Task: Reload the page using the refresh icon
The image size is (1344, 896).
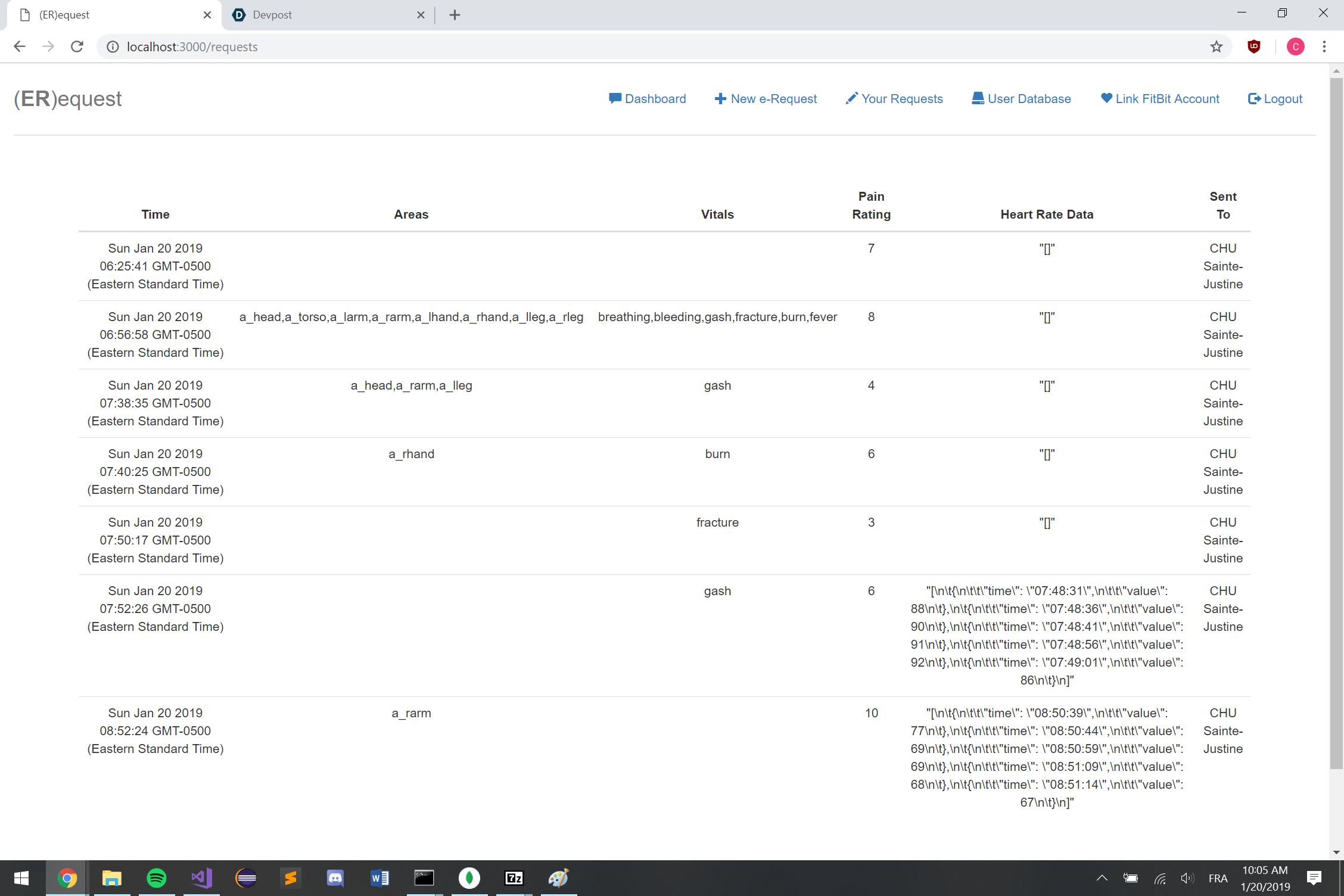Action: click(77, 46)
